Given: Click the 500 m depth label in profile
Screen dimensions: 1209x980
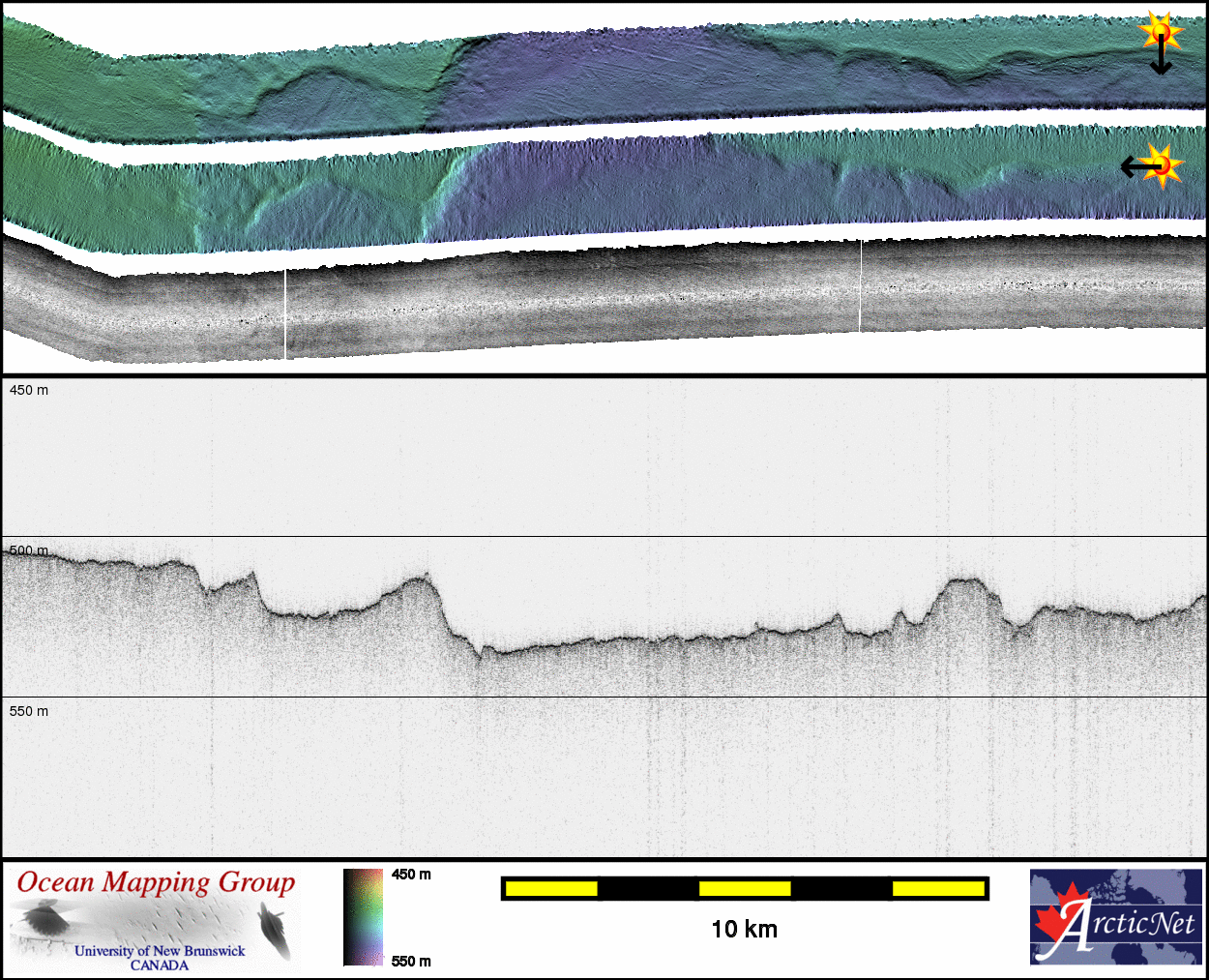Looking at the screenshot, I should click(x=29, y=550).
